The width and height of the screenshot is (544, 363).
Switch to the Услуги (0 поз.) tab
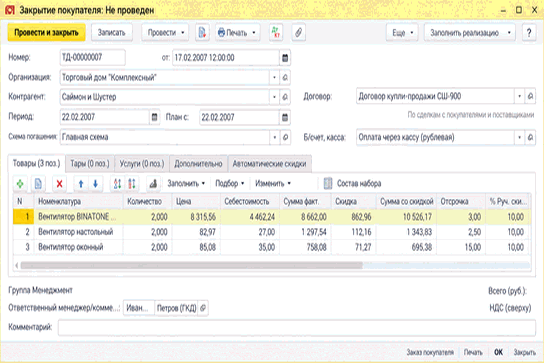(142, 163)
